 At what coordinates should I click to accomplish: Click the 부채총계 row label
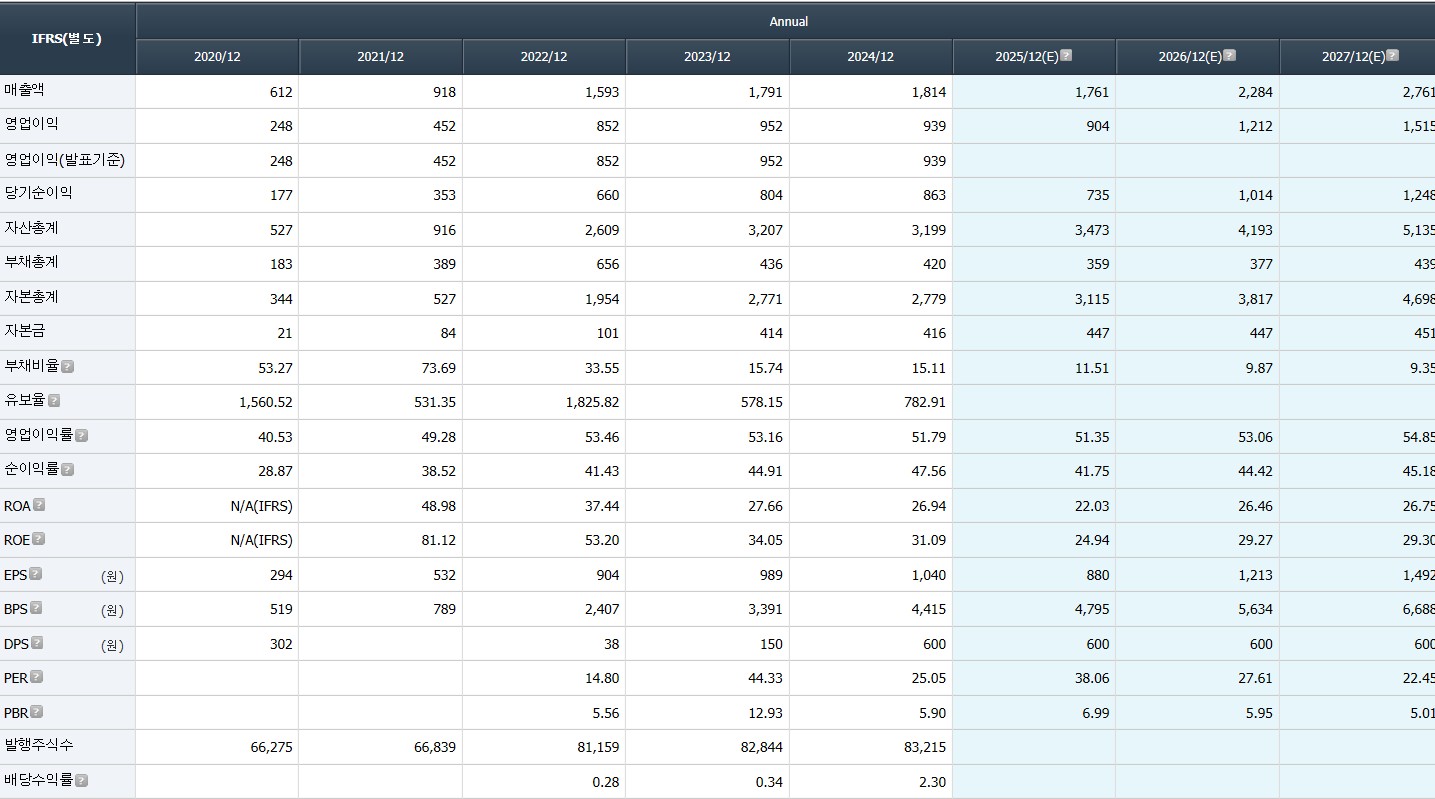click(31, 262)
